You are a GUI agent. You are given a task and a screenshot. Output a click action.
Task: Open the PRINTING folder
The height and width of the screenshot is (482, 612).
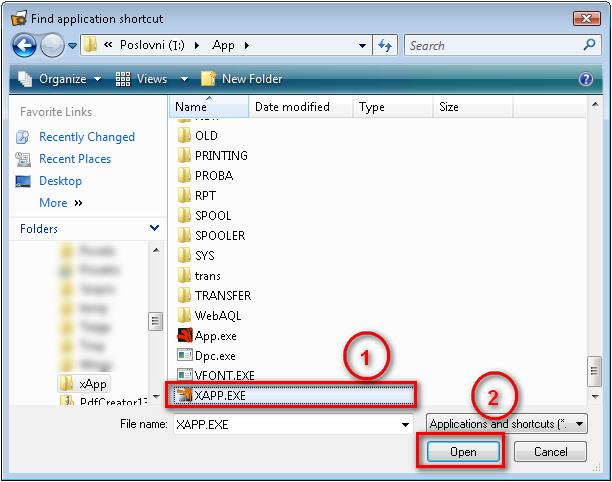tap(221, 156)
